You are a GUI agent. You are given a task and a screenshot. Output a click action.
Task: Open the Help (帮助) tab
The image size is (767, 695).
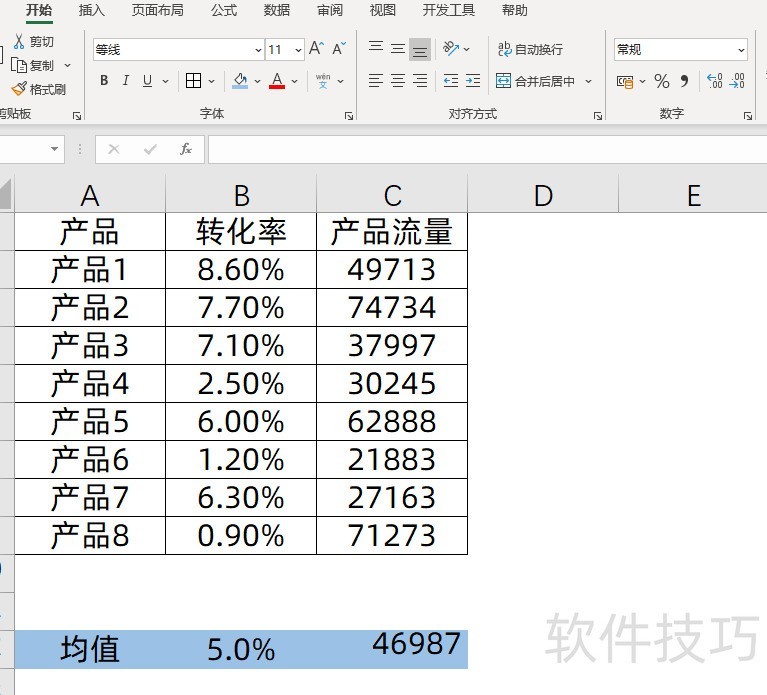coord(515,10)
